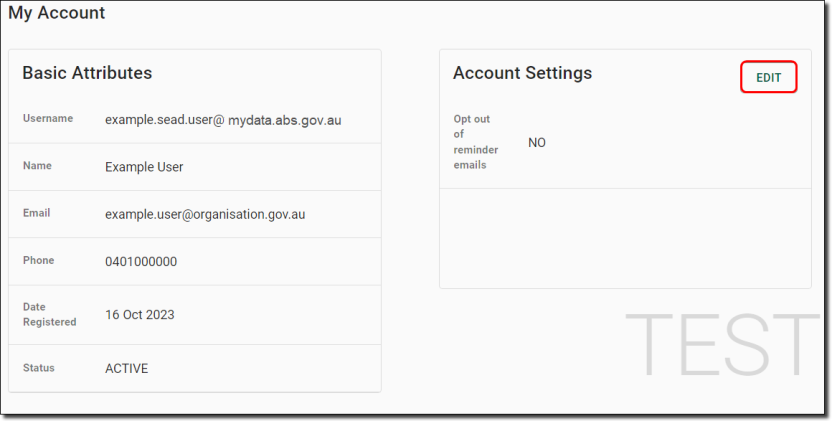Click the Date Registered label
832x421 pixels.
pyautogui.click(x=49, y=314)
